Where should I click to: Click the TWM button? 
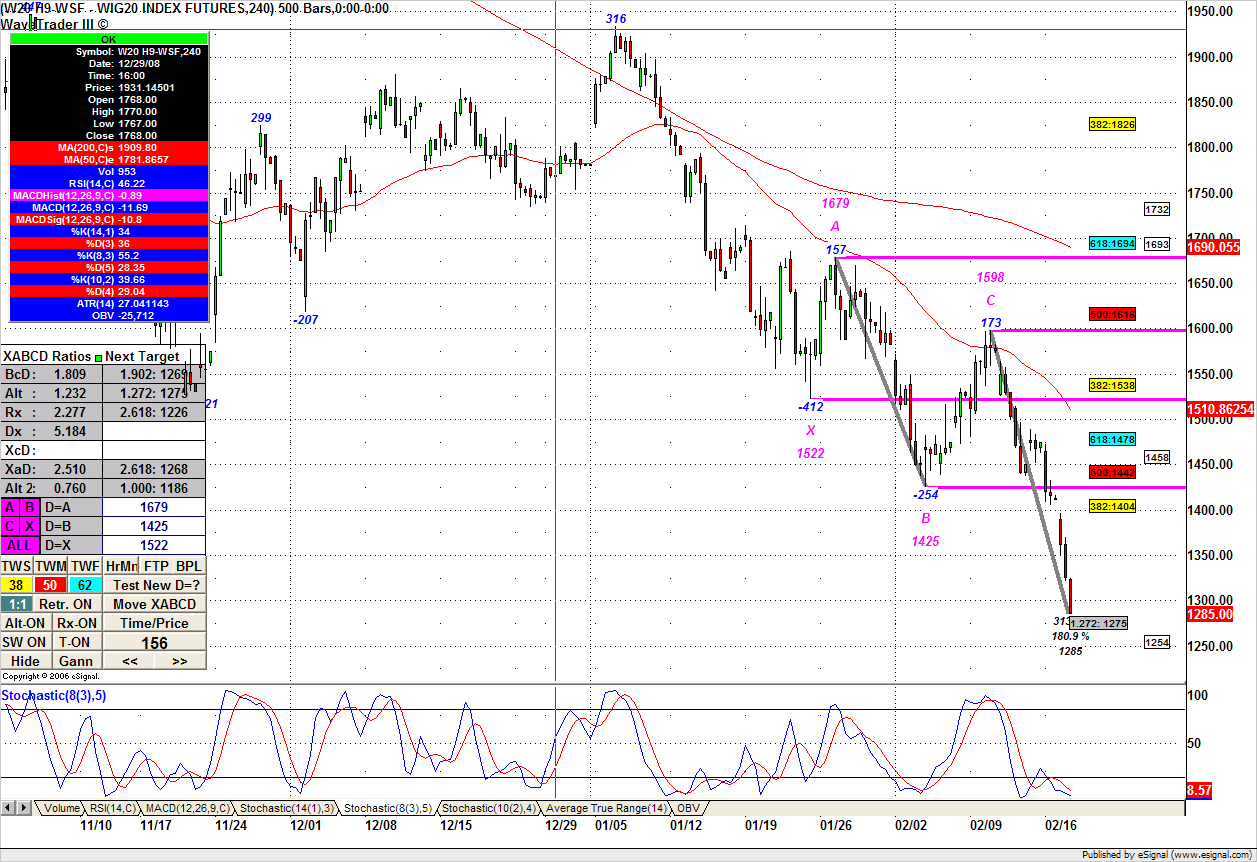tap(50, 565)
